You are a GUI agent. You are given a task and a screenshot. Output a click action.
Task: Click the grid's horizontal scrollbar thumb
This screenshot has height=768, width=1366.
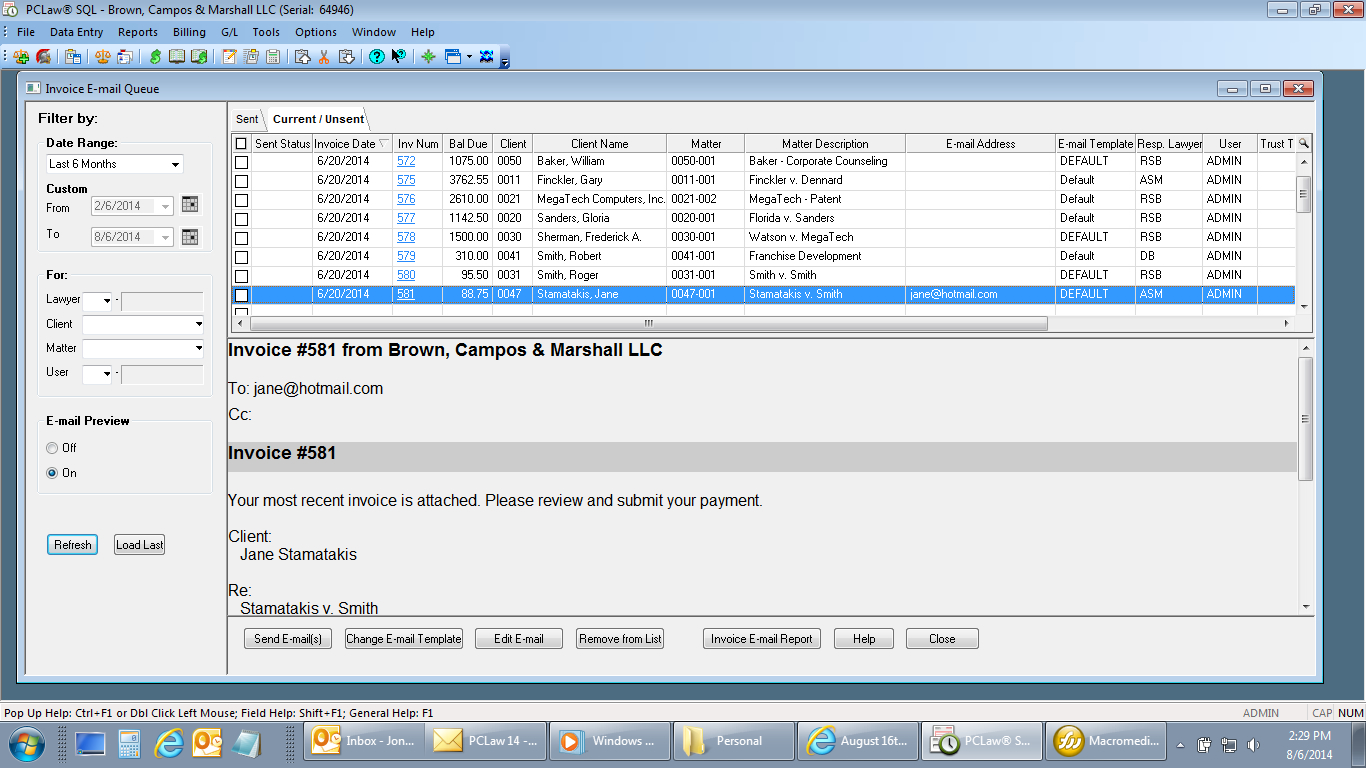click(x=649, y=324)
